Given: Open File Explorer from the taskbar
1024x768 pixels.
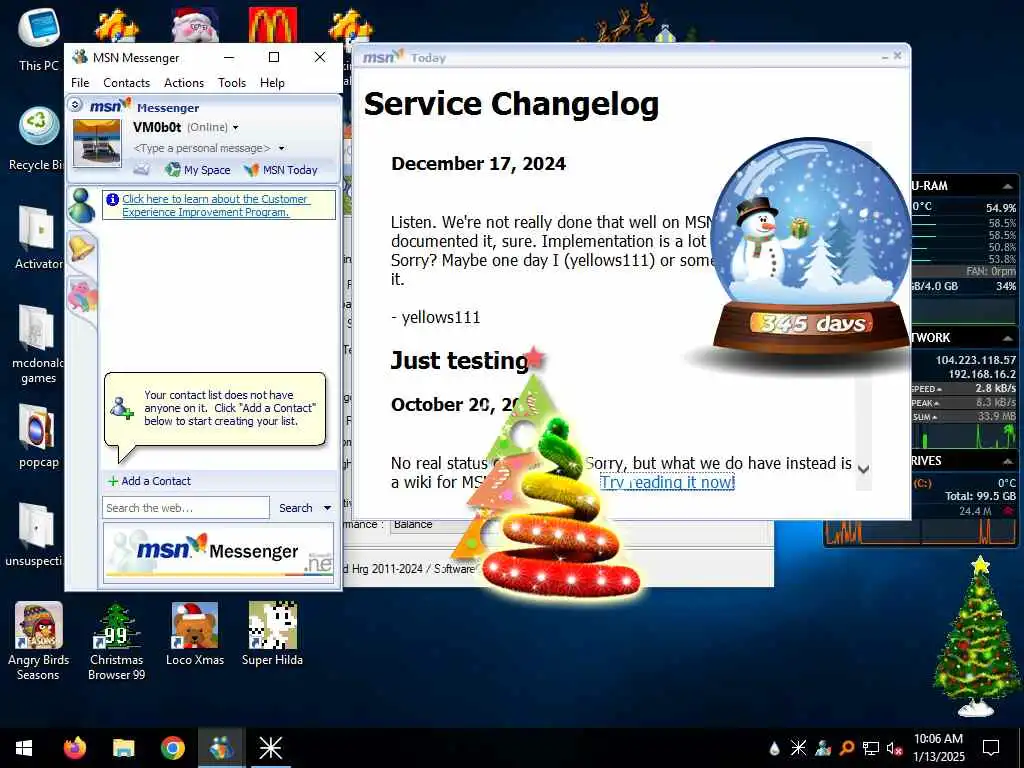Looking at the screenshot, I should tap(123, 748).
